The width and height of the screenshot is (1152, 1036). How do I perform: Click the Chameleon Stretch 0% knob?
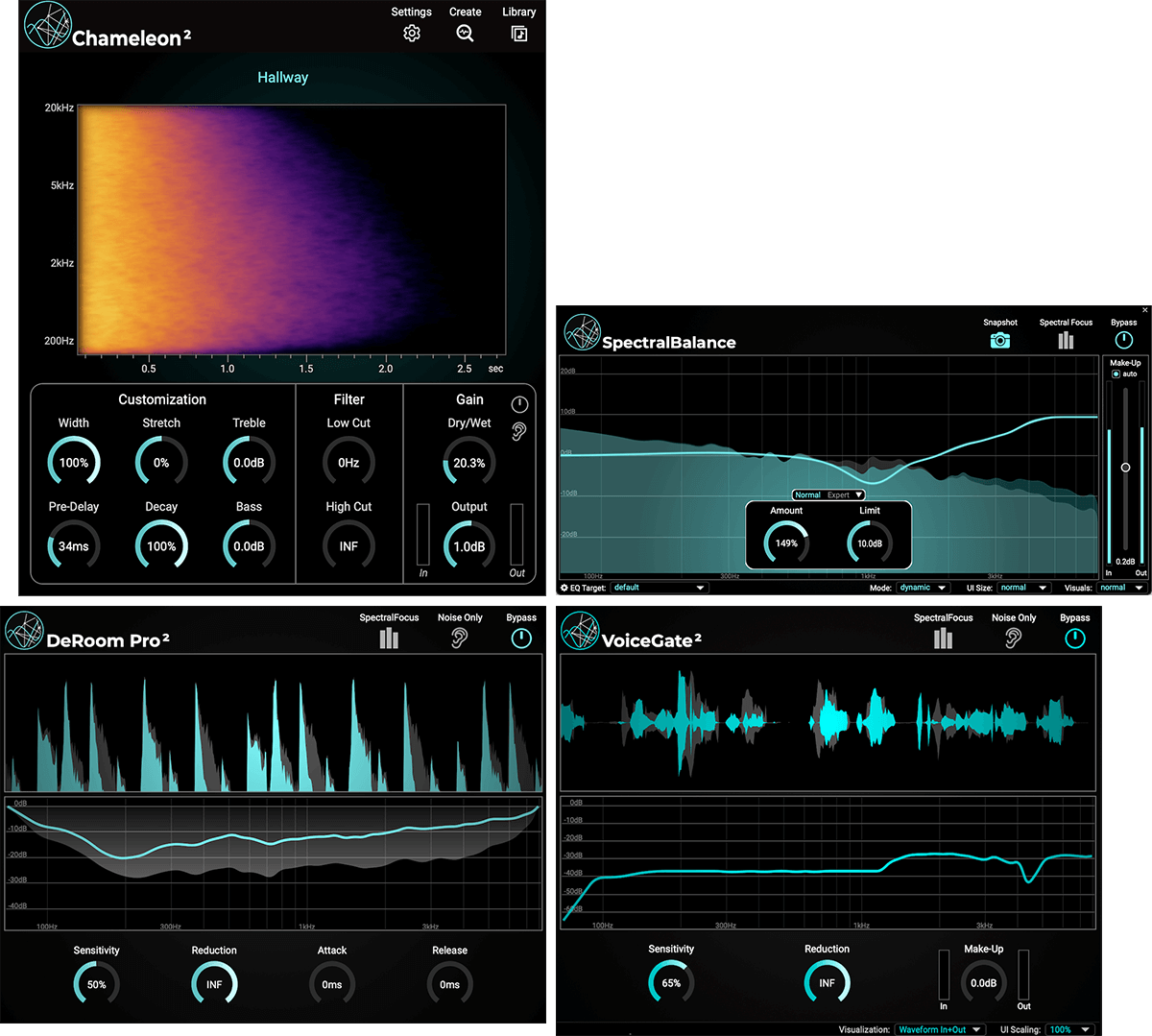click(x=161, y=462)
